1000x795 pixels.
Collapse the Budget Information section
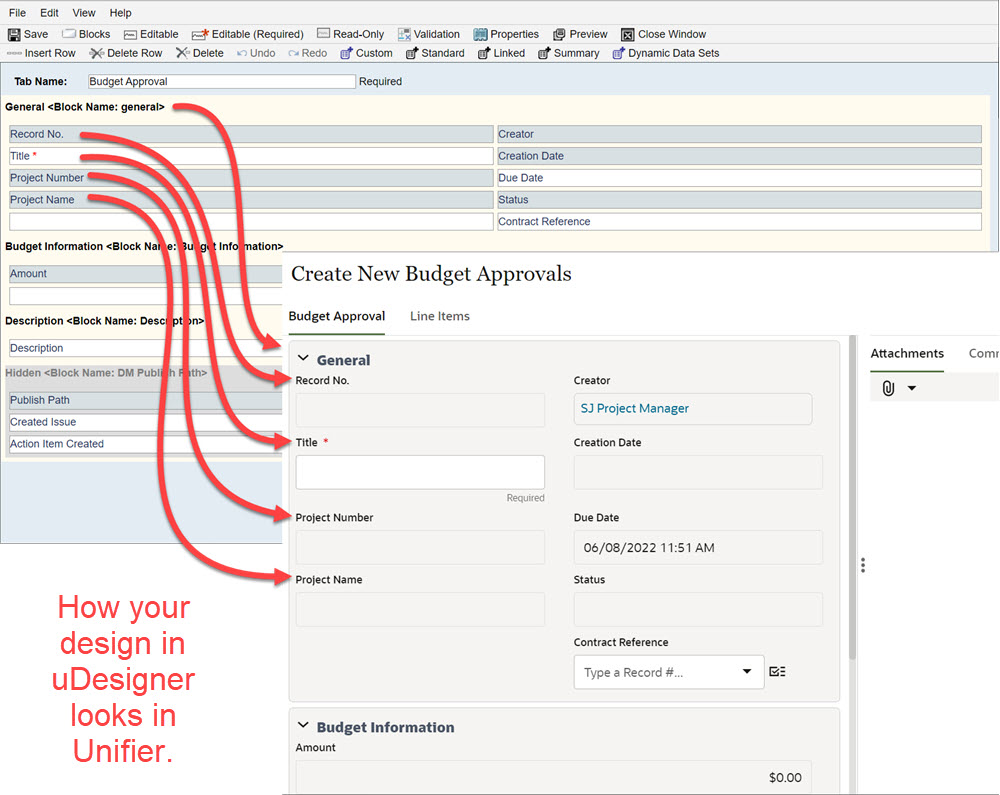[x=303, y=727]
